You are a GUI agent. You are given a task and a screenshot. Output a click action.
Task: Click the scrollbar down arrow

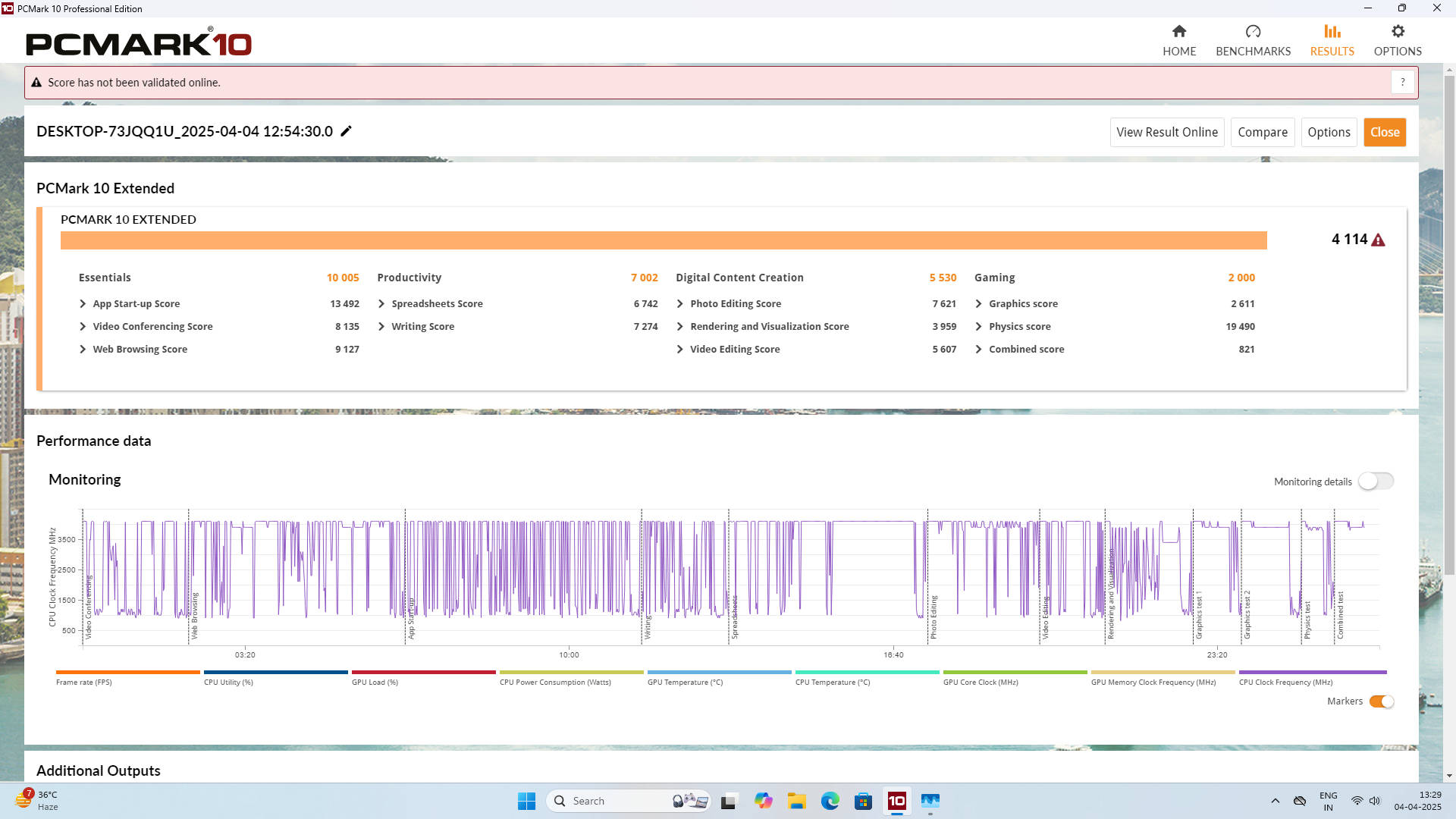pyautogui.click(x=1449, y=776)
